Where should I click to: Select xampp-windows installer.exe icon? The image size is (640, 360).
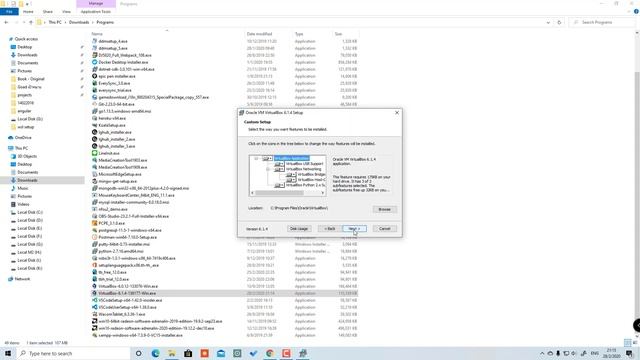94,335
